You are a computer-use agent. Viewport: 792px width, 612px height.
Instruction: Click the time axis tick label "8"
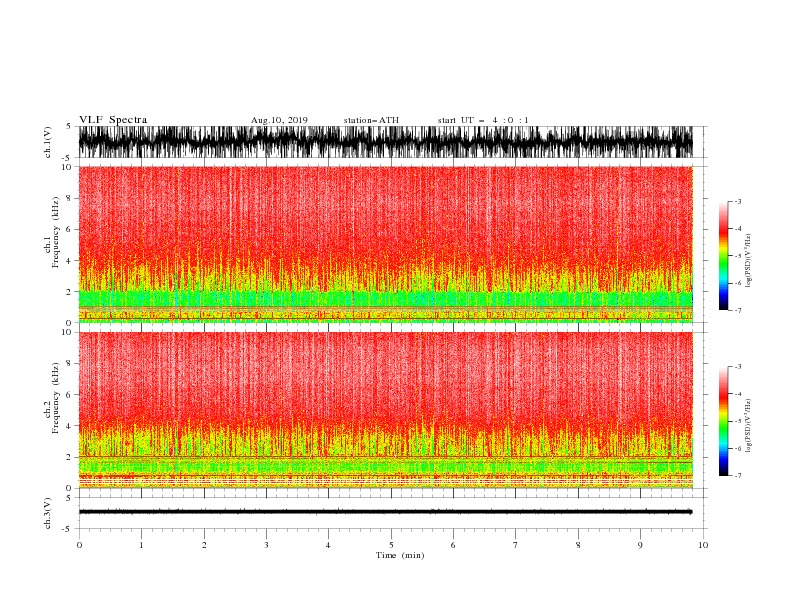pos(578,545)
